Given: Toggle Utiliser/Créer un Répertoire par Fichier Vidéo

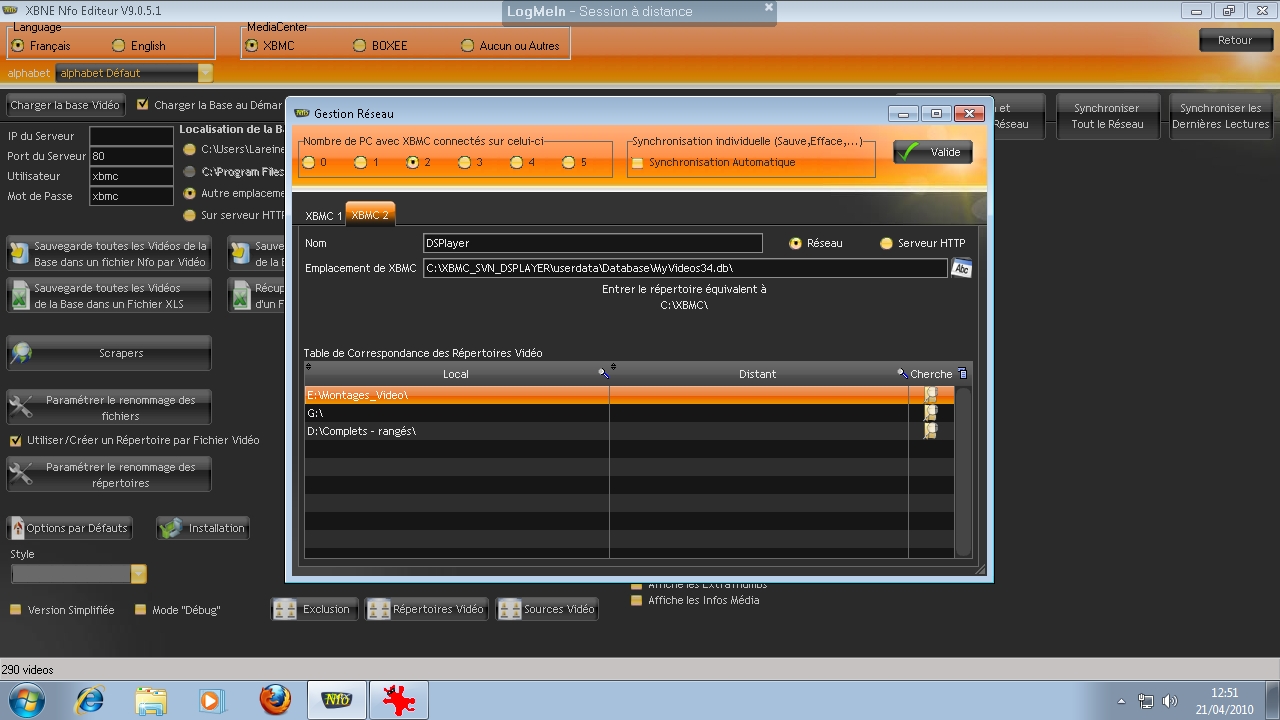Looking at the screenshot, I should coord(15,440).
